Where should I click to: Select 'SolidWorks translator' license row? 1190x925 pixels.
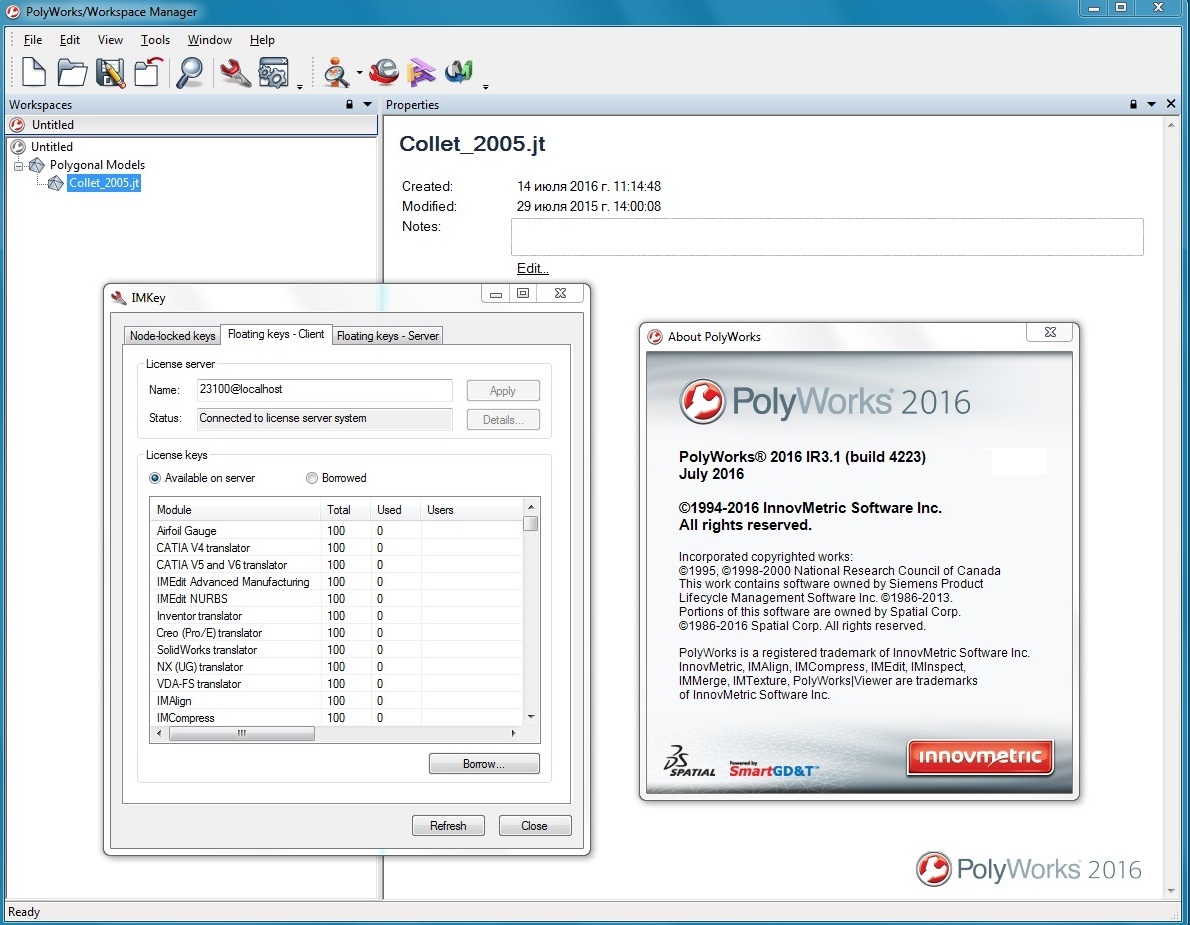click(x=336, y=650)
